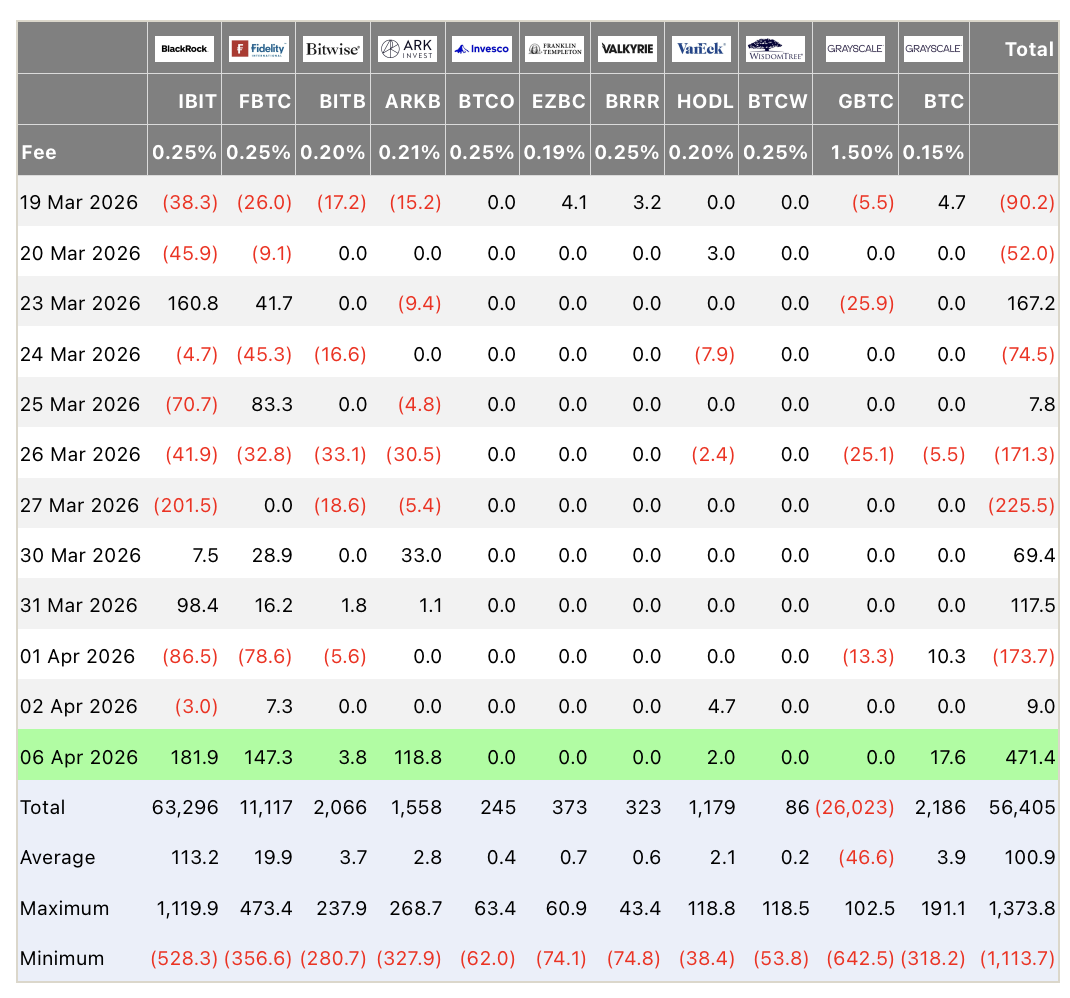Click the 23 Mar 2026 date cell

point(80,303)
